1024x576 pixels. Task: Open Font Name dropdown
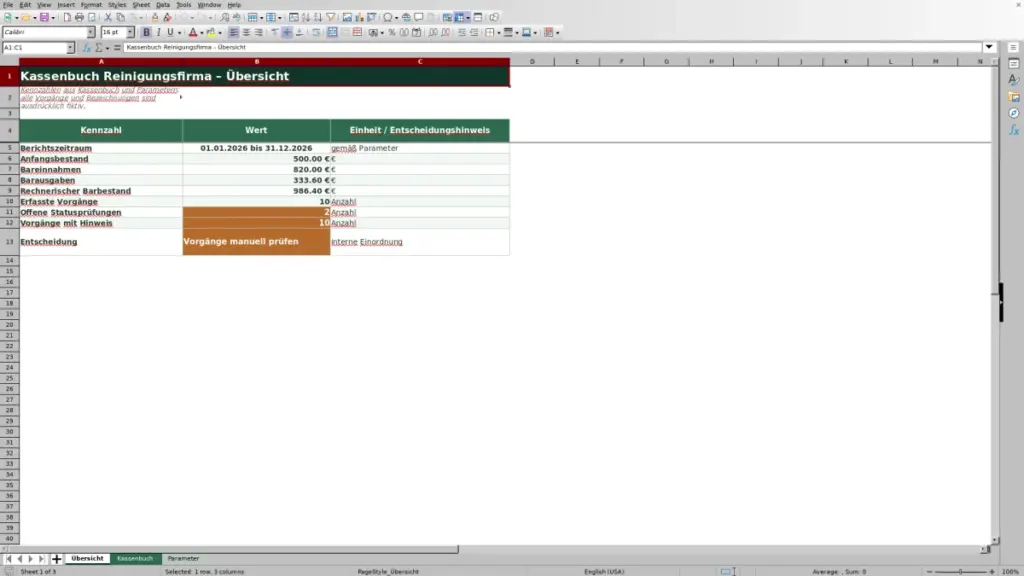click(91, 32)
